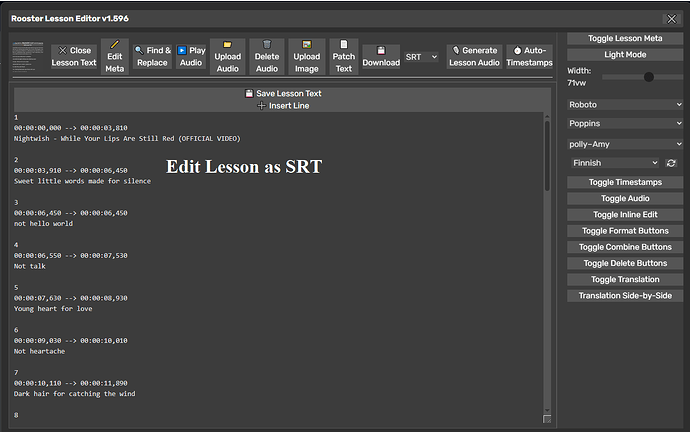Open the Poppins font dropdown
690x432 pixels.
[x=625, y=124]
